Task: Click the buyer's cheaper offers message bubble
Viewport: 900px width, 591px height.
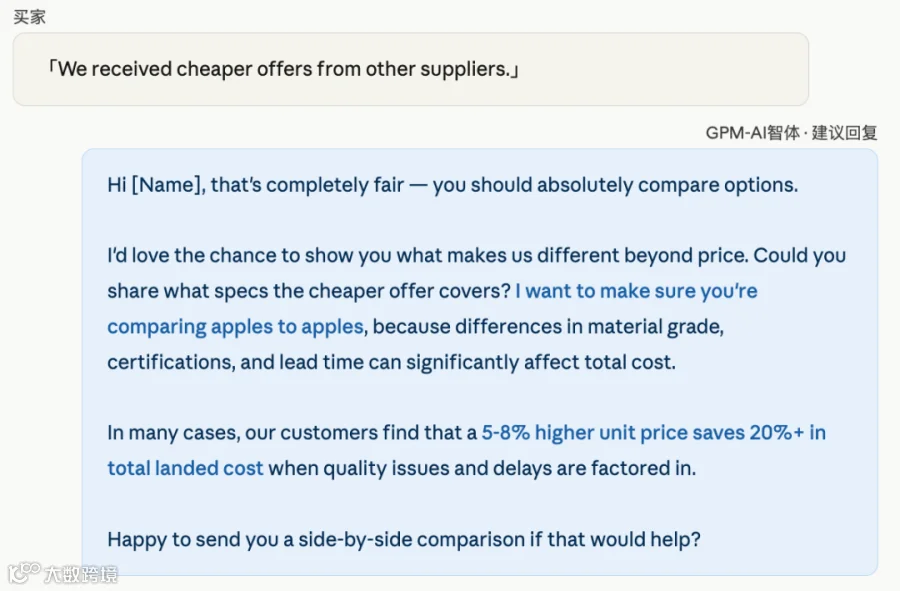Action: (411, 69)
